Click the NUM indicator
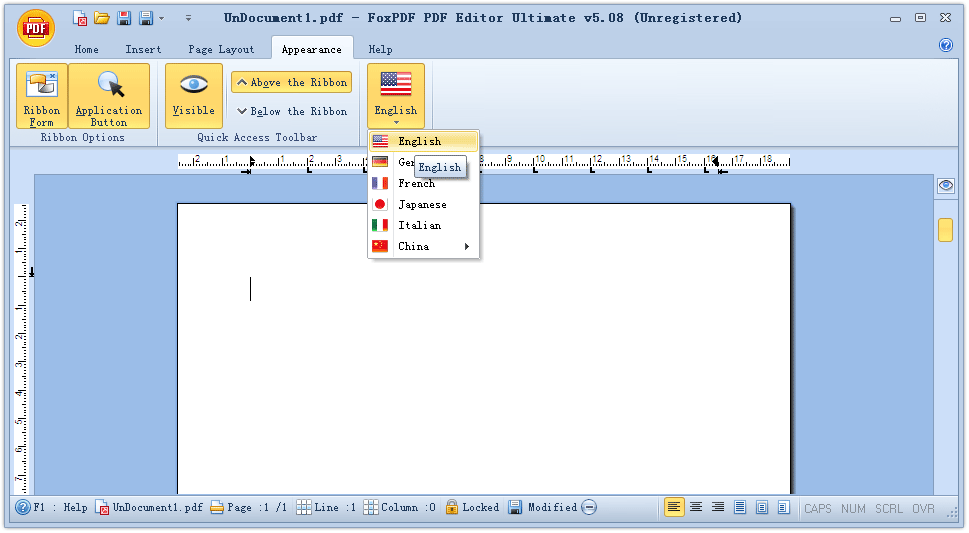 (x=853, y=509)
